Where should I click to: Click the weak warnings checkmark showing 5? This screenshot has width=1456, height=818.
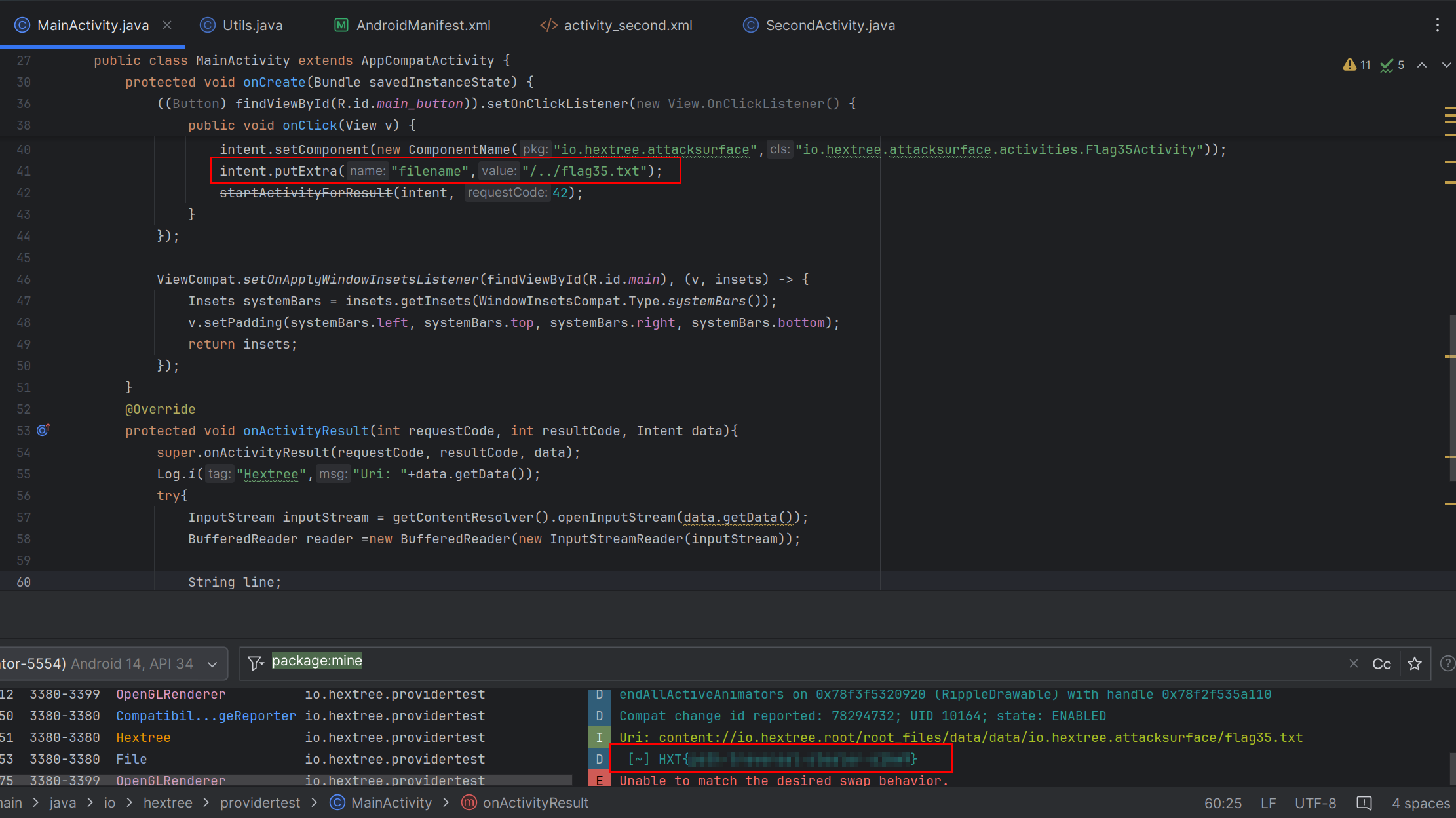coord(1392,64)
